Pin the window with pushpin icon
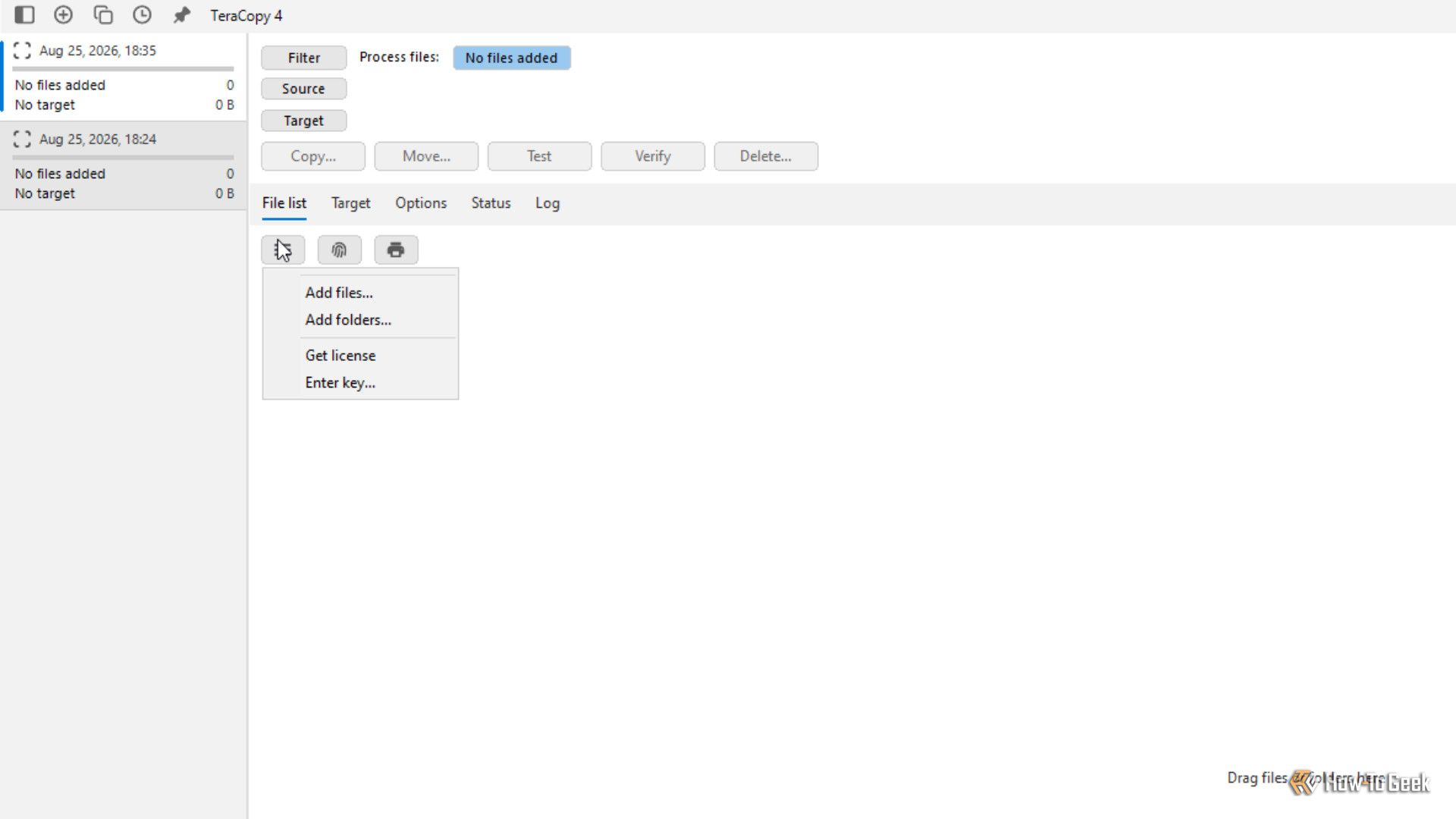 click(181, 14)
